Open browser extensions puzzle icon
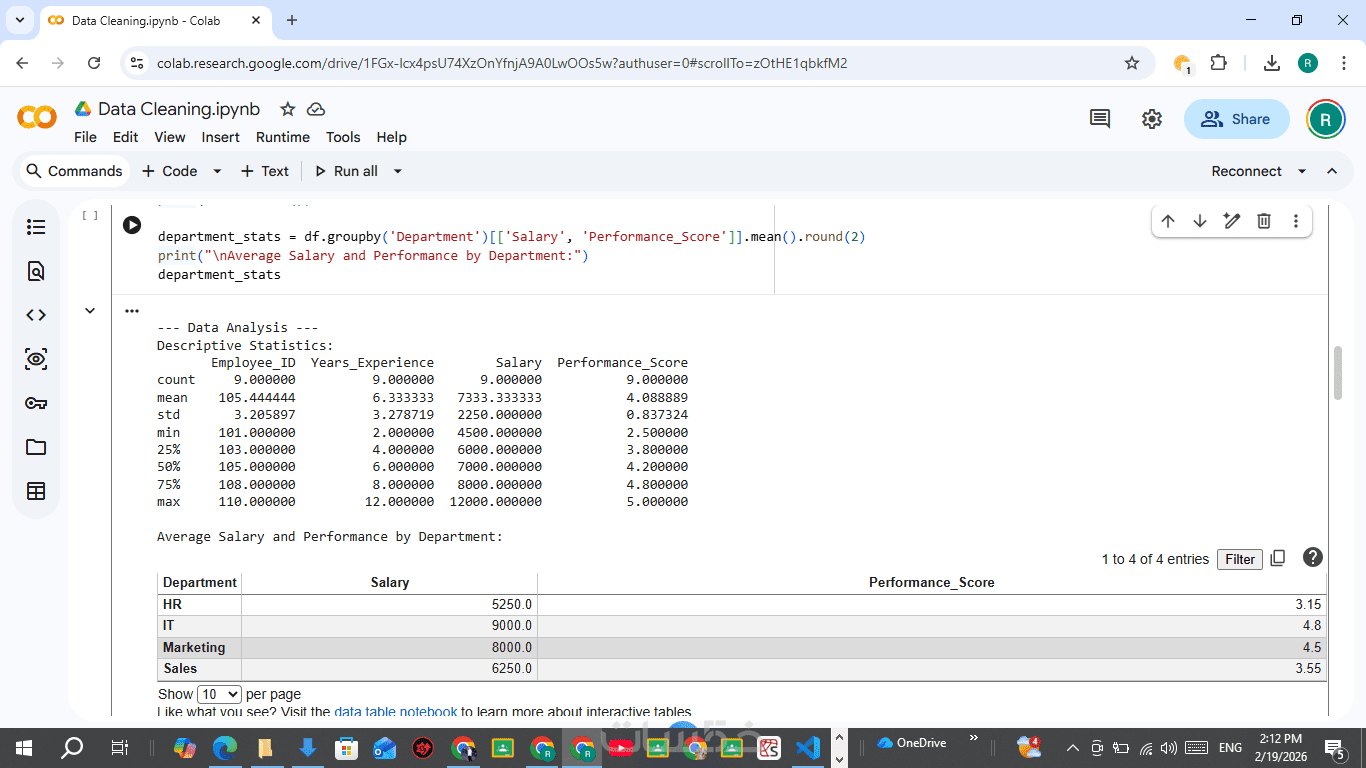 [1218, 63]
